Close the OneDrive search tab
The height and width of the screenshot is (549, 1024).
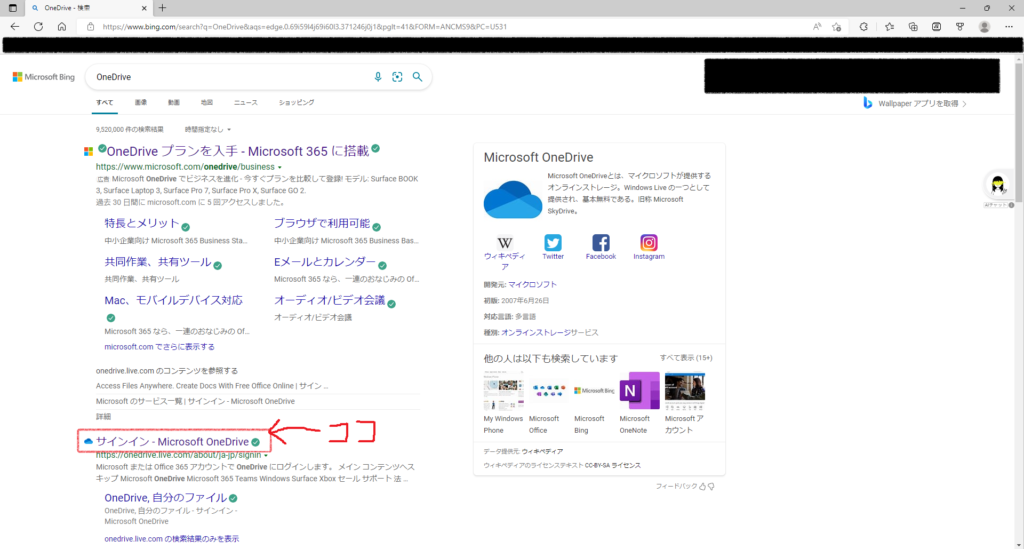coord(144,8)
